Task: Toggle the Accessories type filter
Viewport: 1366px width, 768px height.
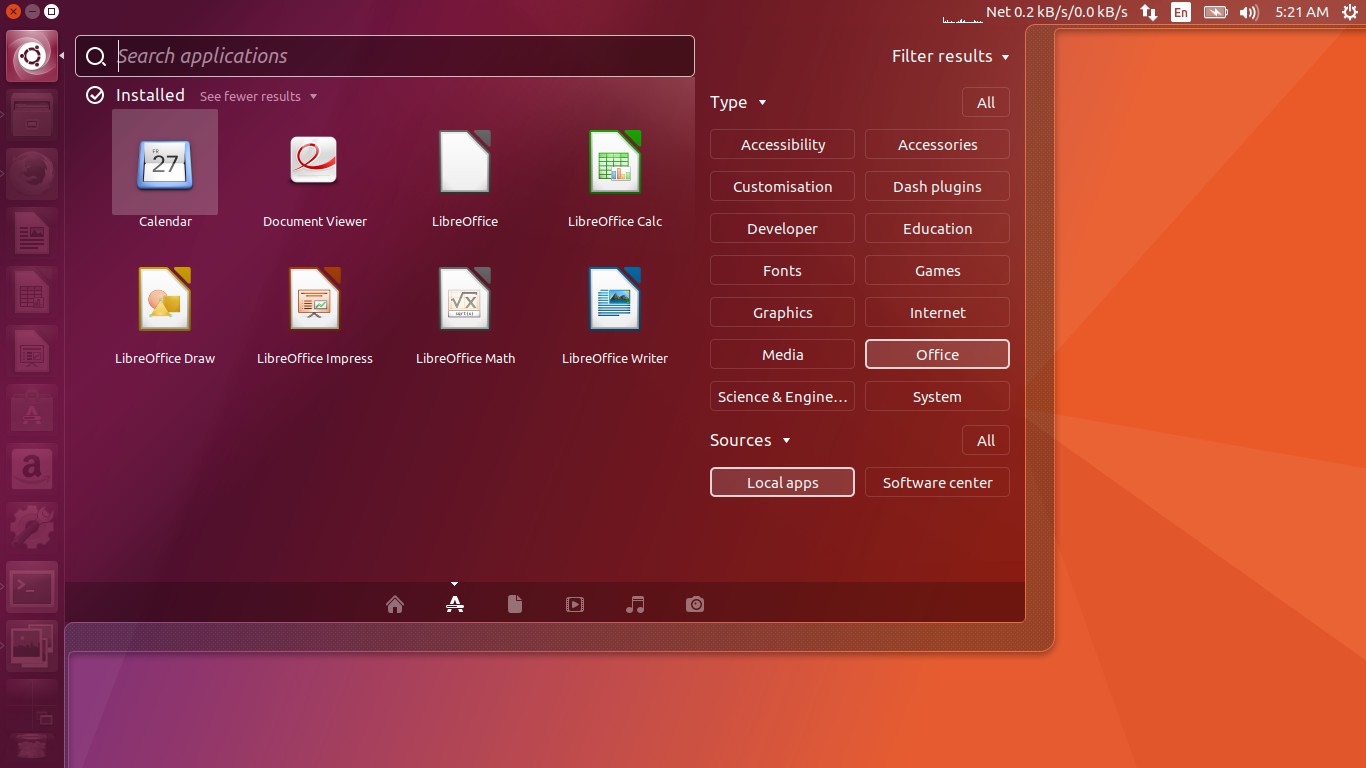Action: 937,144
